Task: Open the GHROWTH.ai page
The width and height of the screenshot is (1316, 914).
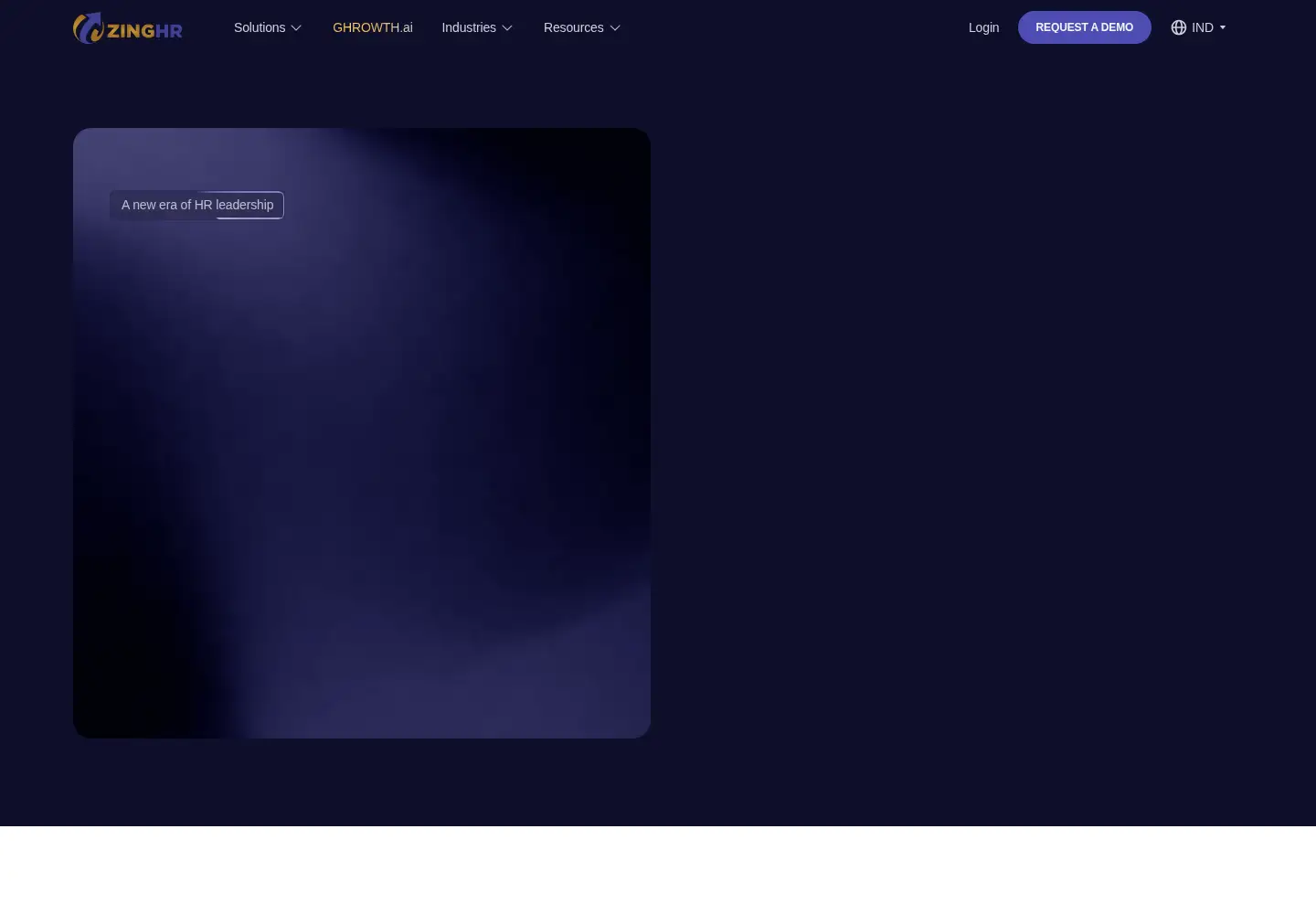Action: tap(373, 27)
